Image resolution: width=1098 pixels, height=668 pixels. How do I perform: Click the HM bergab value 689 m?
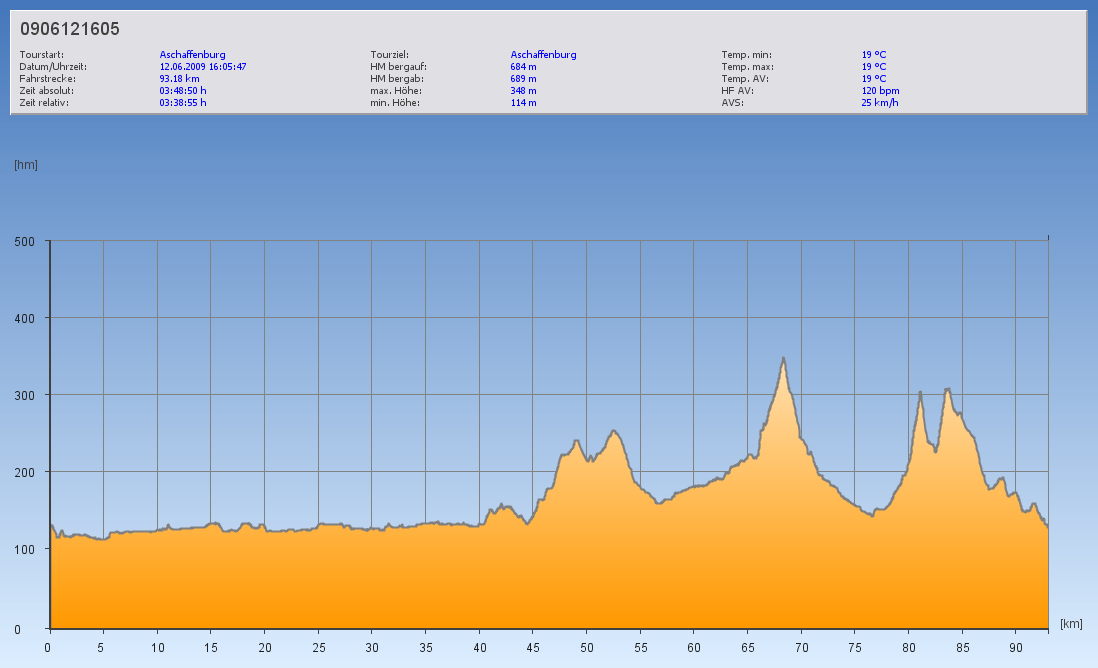click(523, 79)
